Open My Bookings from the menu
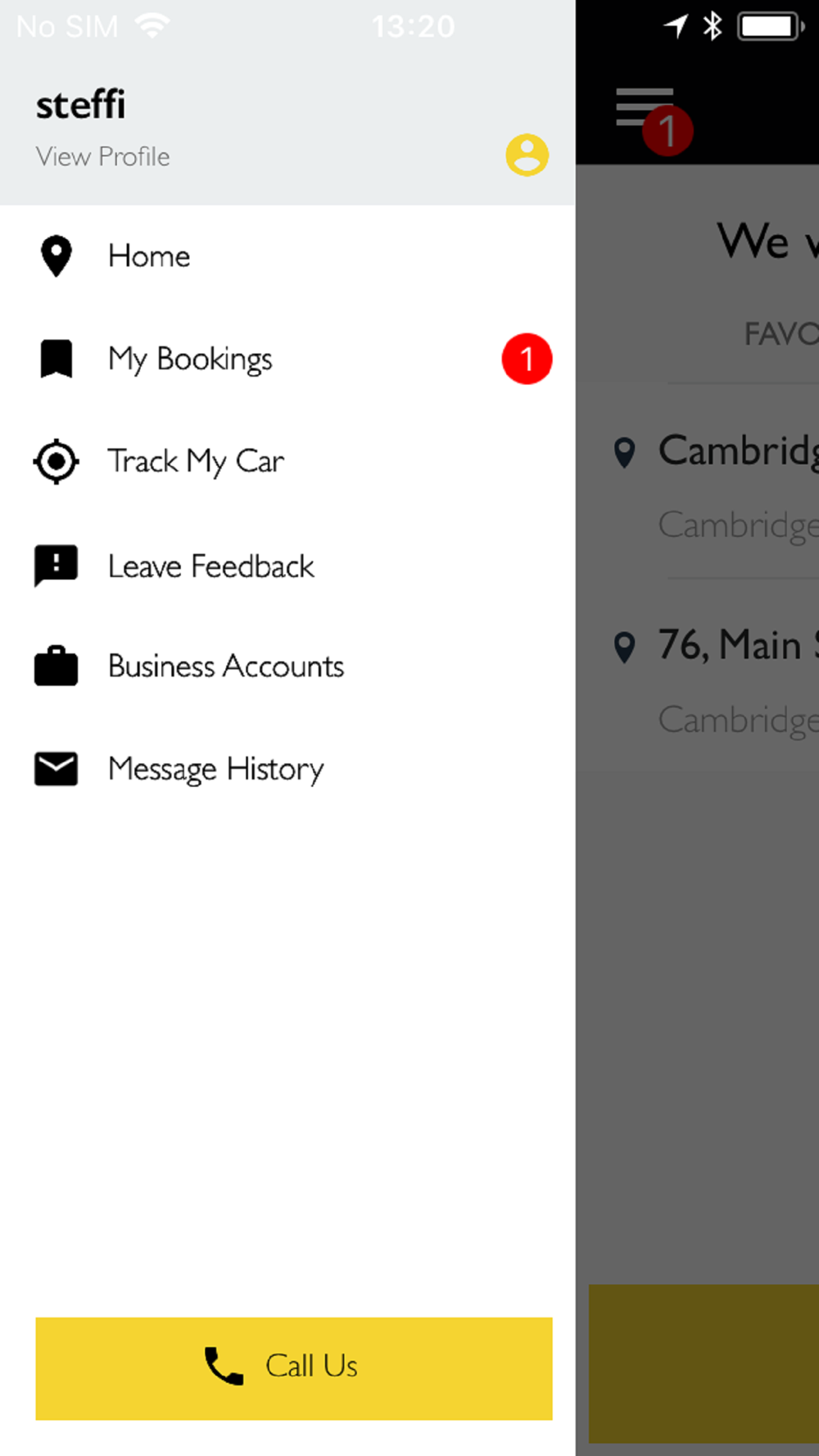The image size is (819, 1456). [190, 359]
